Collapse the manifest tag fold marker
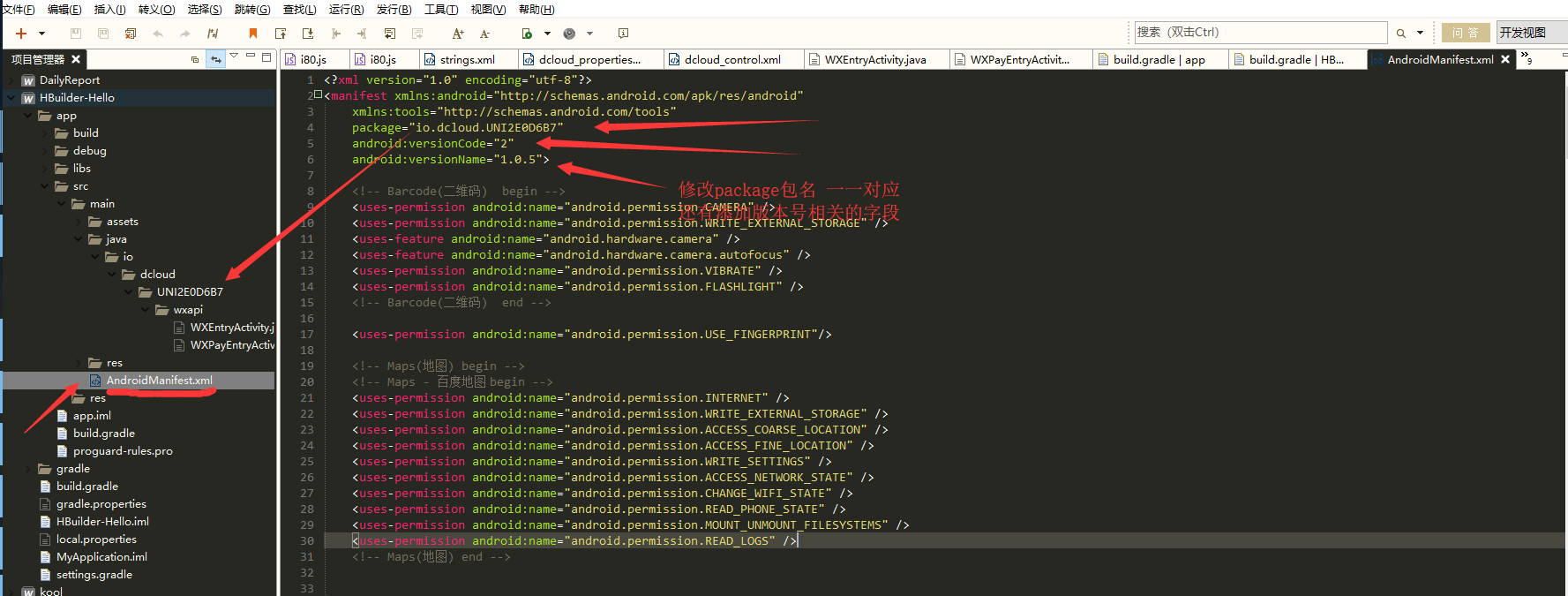Screen dimensions: 1568x596 pyautogui.click(x=319, y=94)
